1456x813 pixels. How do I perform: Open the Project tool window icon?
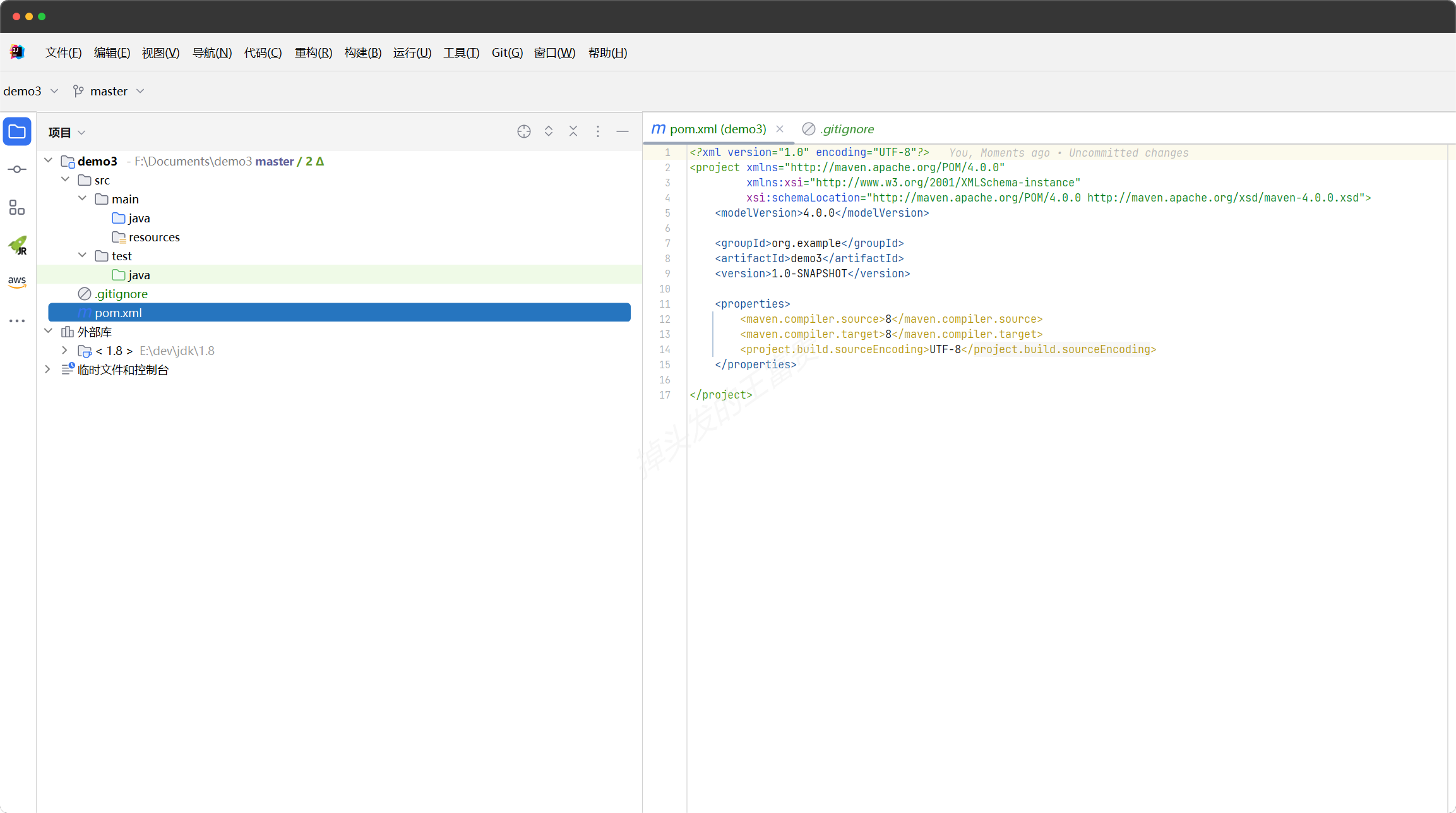click(17, 132)
